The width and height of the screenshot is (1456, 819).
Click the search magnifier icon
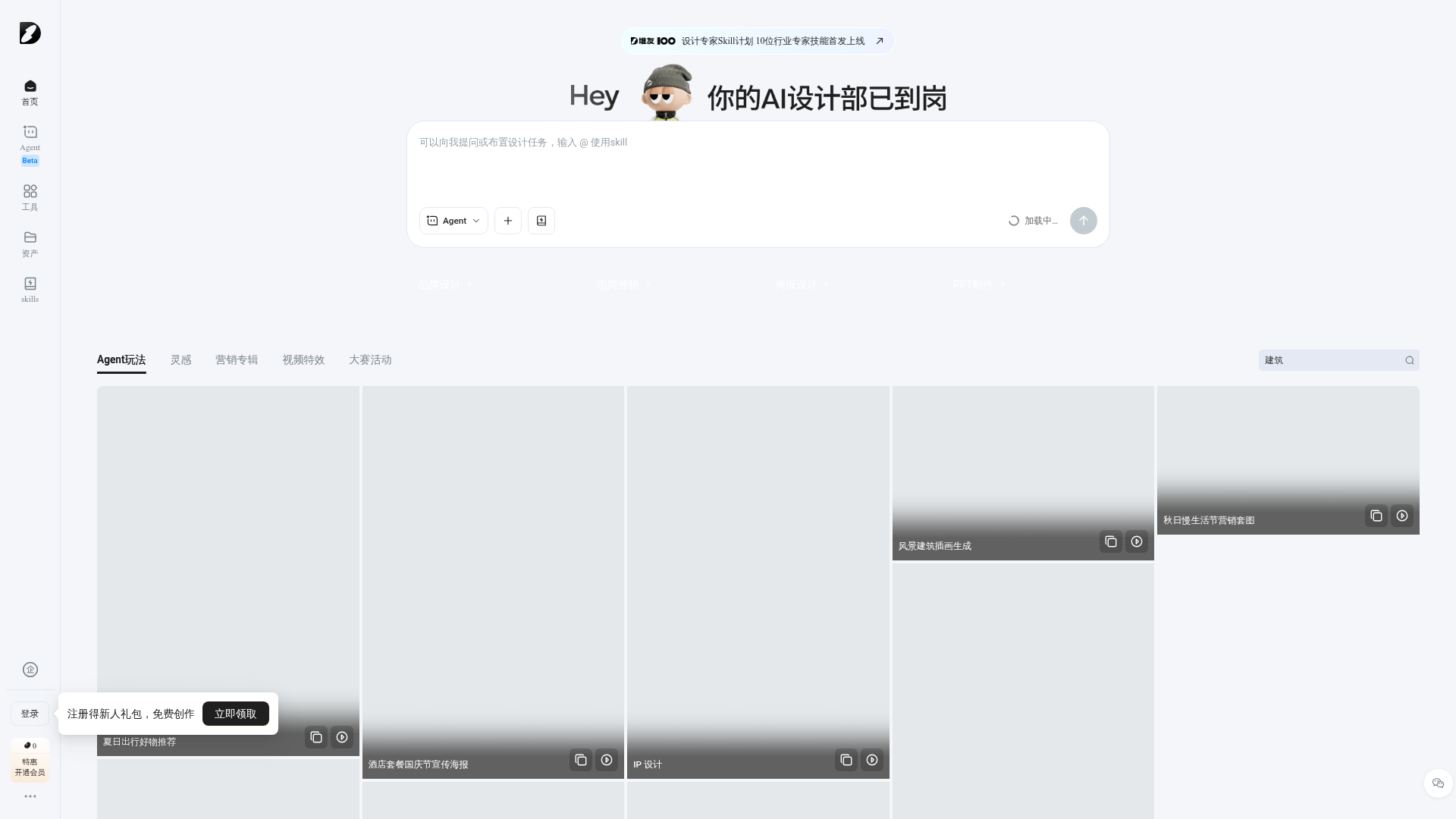[x=1410, y=360]
